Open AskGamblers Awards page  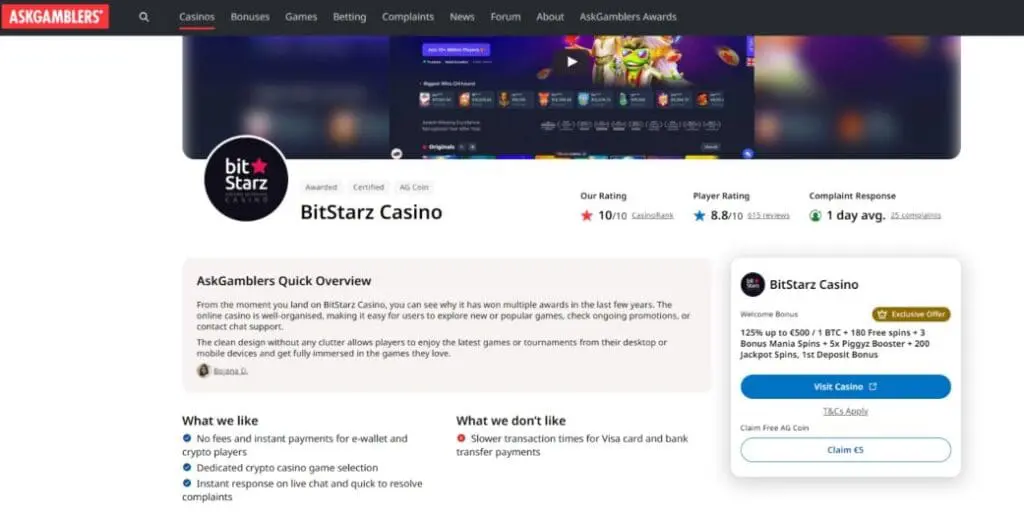click(x=628, y=17)
